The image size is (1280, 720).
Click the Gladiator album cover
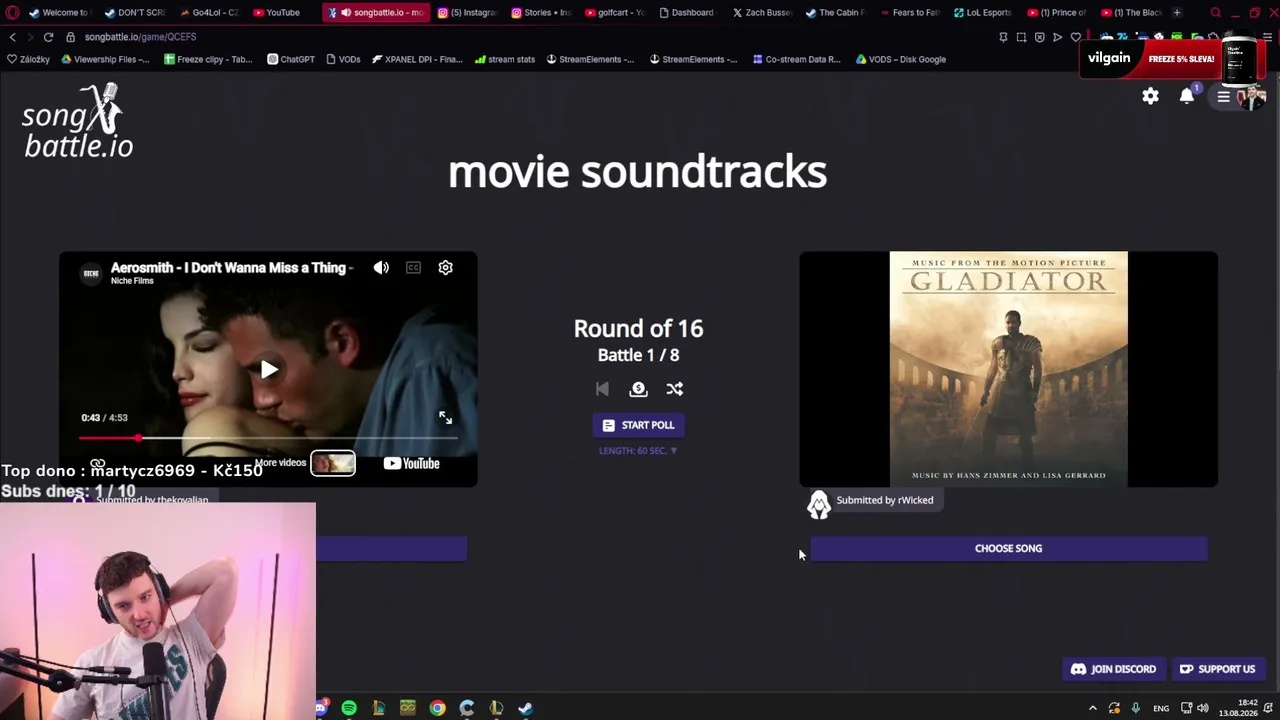point(1008,369)
